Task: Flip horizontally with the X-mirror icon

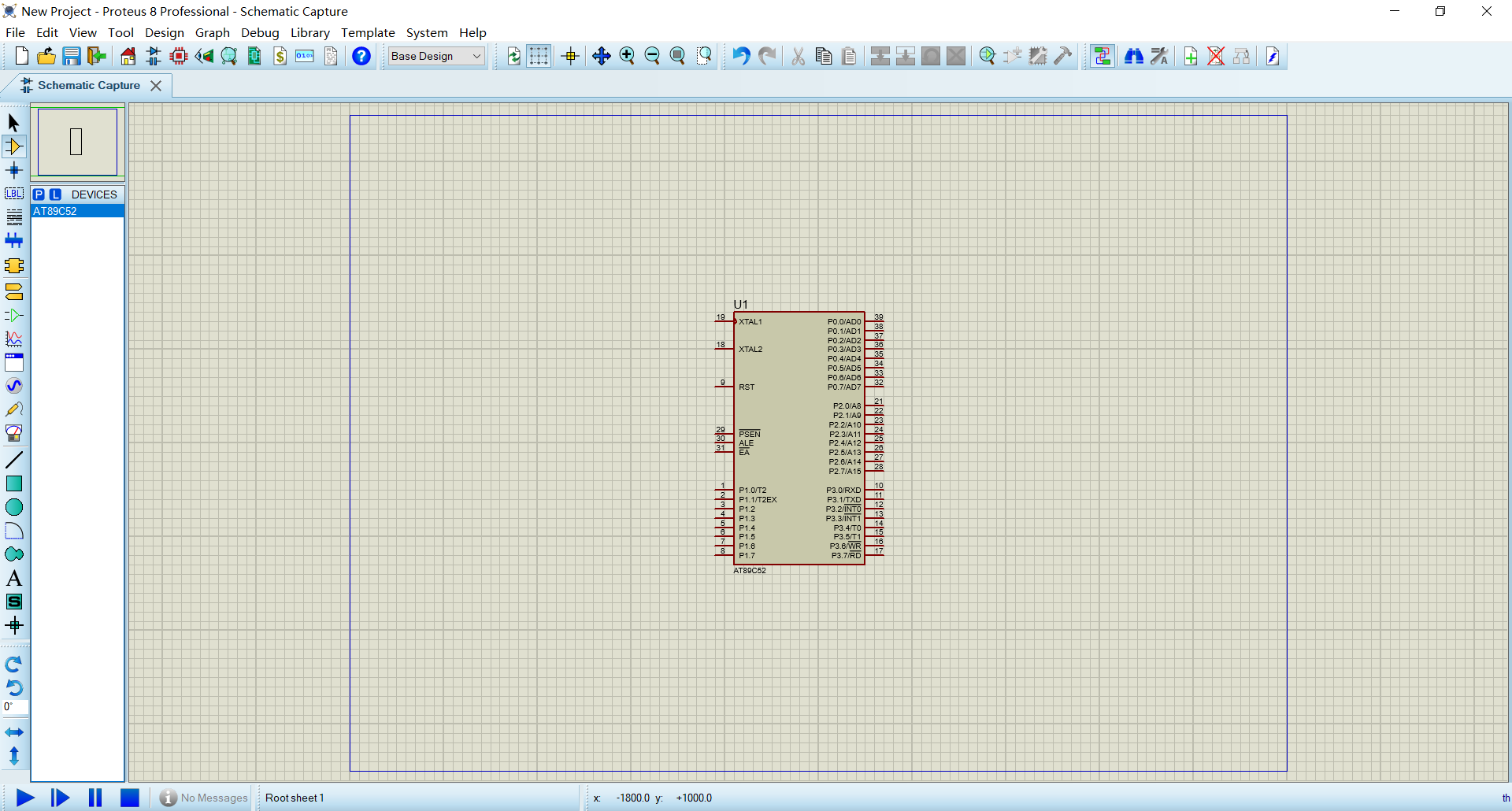Action: tap(14, 732)
